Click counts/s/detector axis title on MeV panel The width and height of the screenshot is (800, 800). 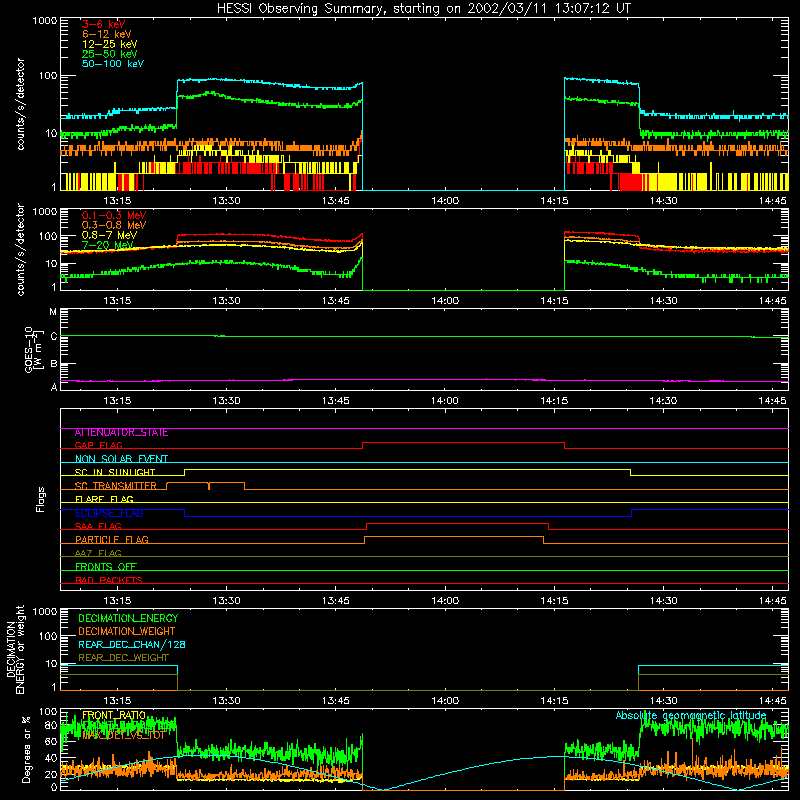click(20, 249)
